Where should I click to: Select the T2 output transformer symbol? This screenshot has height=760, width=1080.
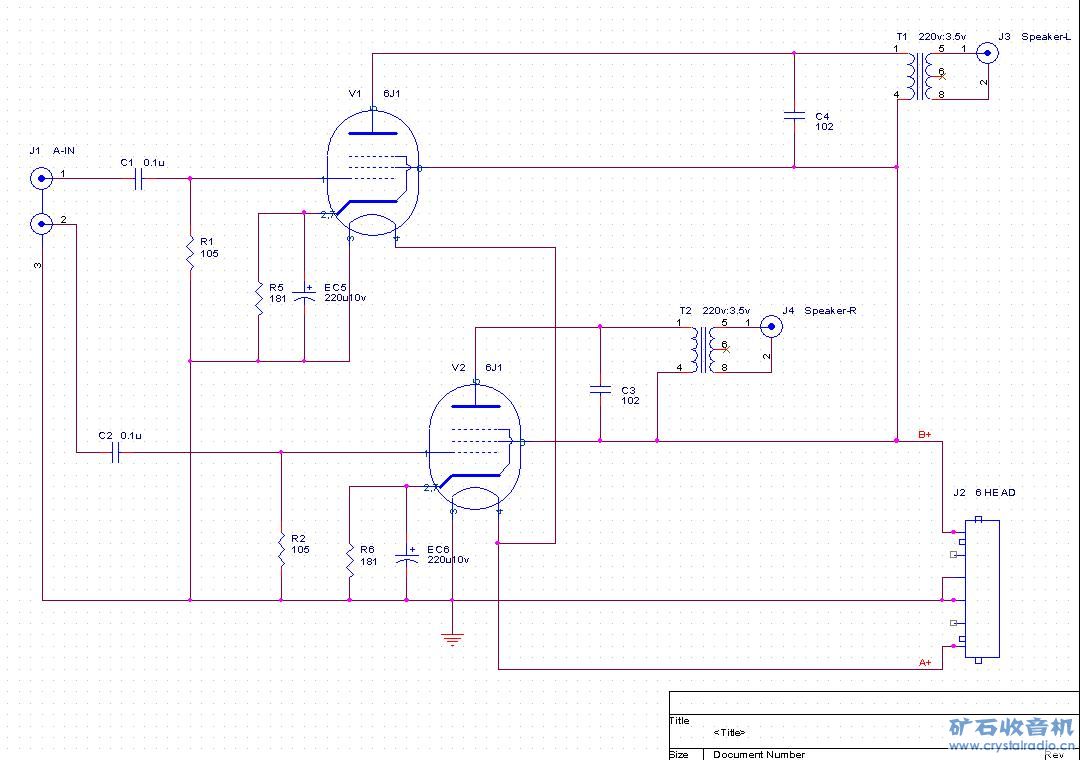tap(702, 349)
